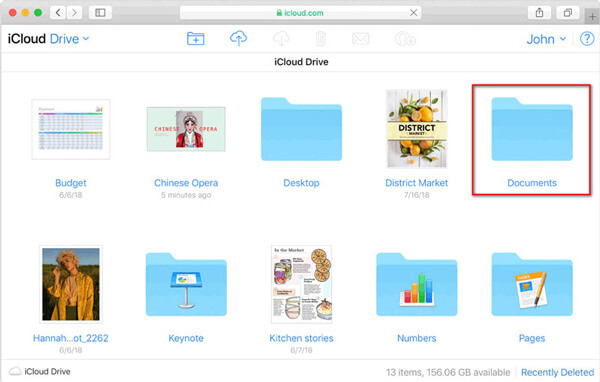
Task: Click the New Folder icon in the toolbar
Action: (196, 39)
